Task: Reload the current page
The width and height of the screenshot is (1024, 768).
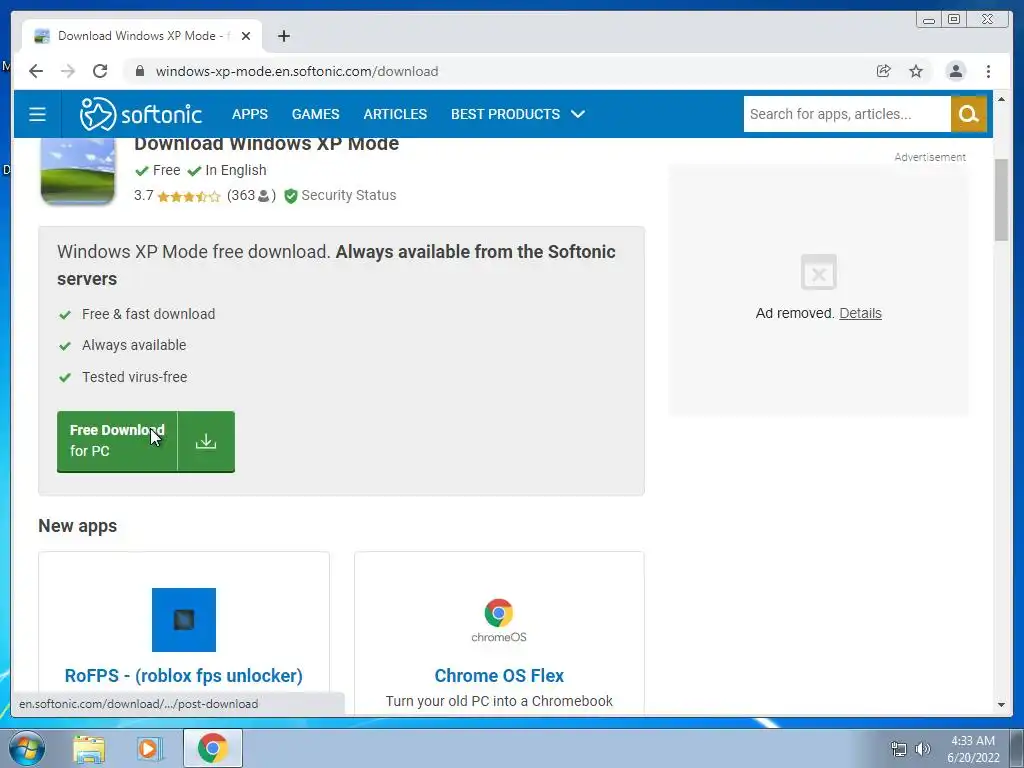Action: coord(100,71)
